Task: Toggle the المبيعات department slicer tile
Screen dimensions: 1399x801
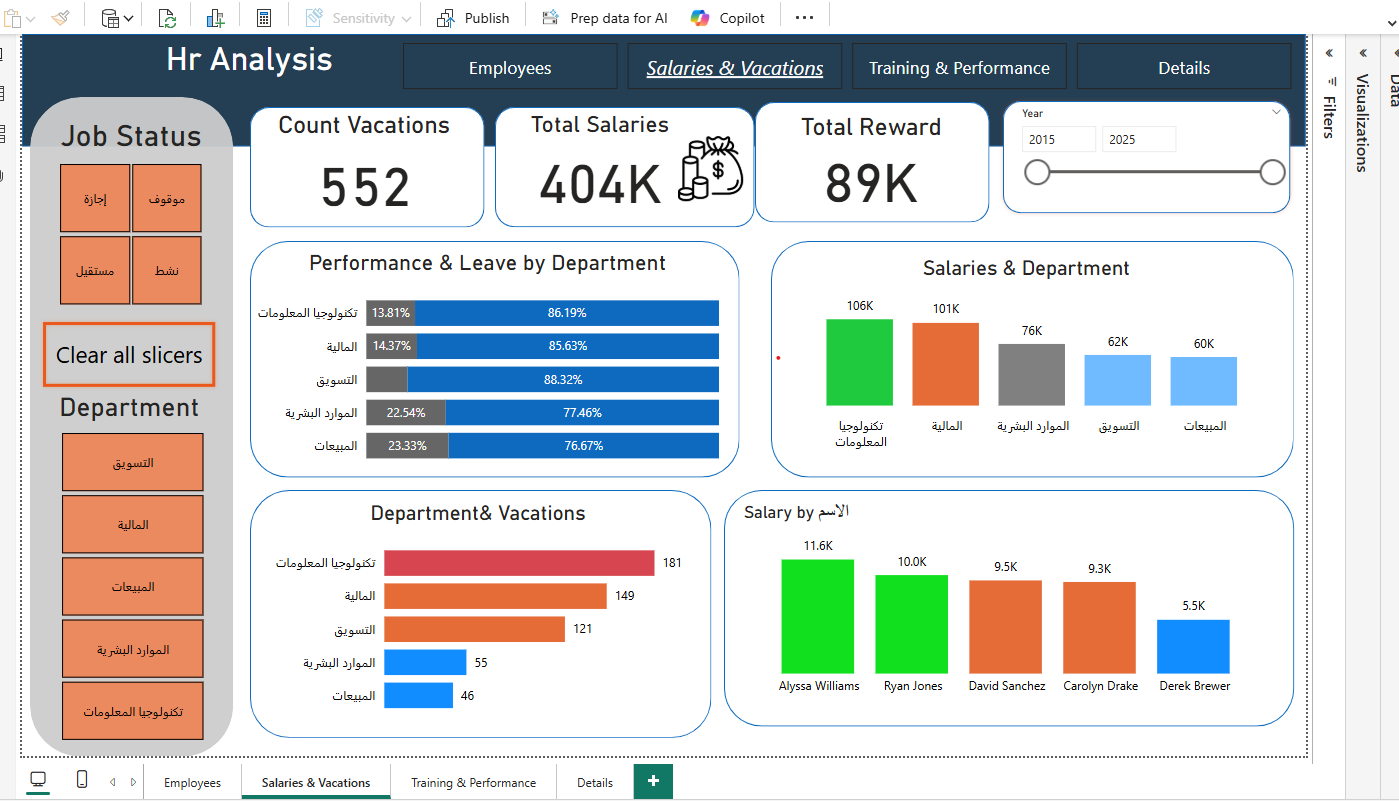Action: click(x=132, y=586)
